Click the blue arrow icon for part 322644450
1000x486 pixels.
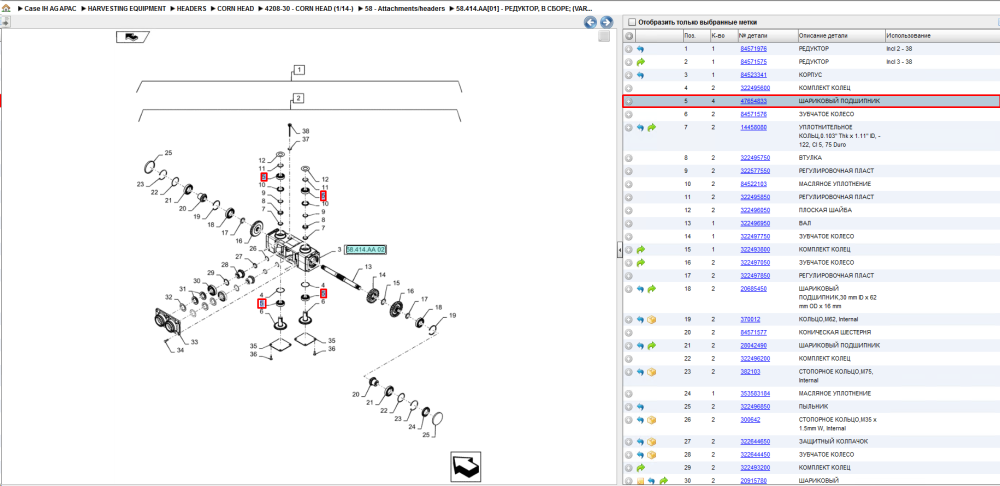(x=641, y=455)
